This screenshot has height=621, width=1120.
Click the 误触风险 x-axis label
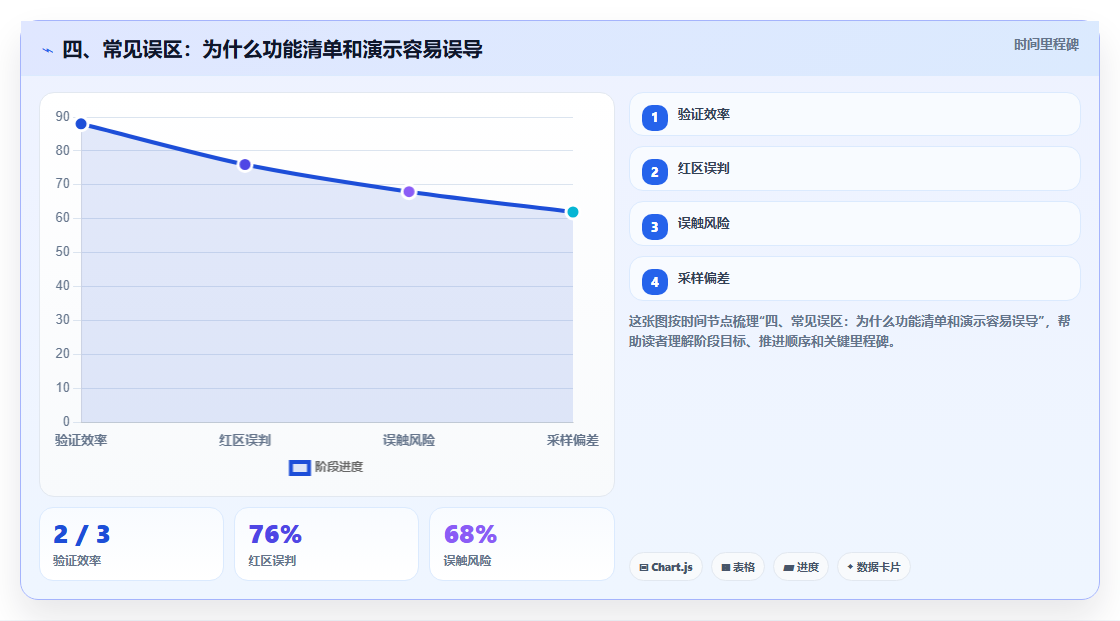point(409,440)
